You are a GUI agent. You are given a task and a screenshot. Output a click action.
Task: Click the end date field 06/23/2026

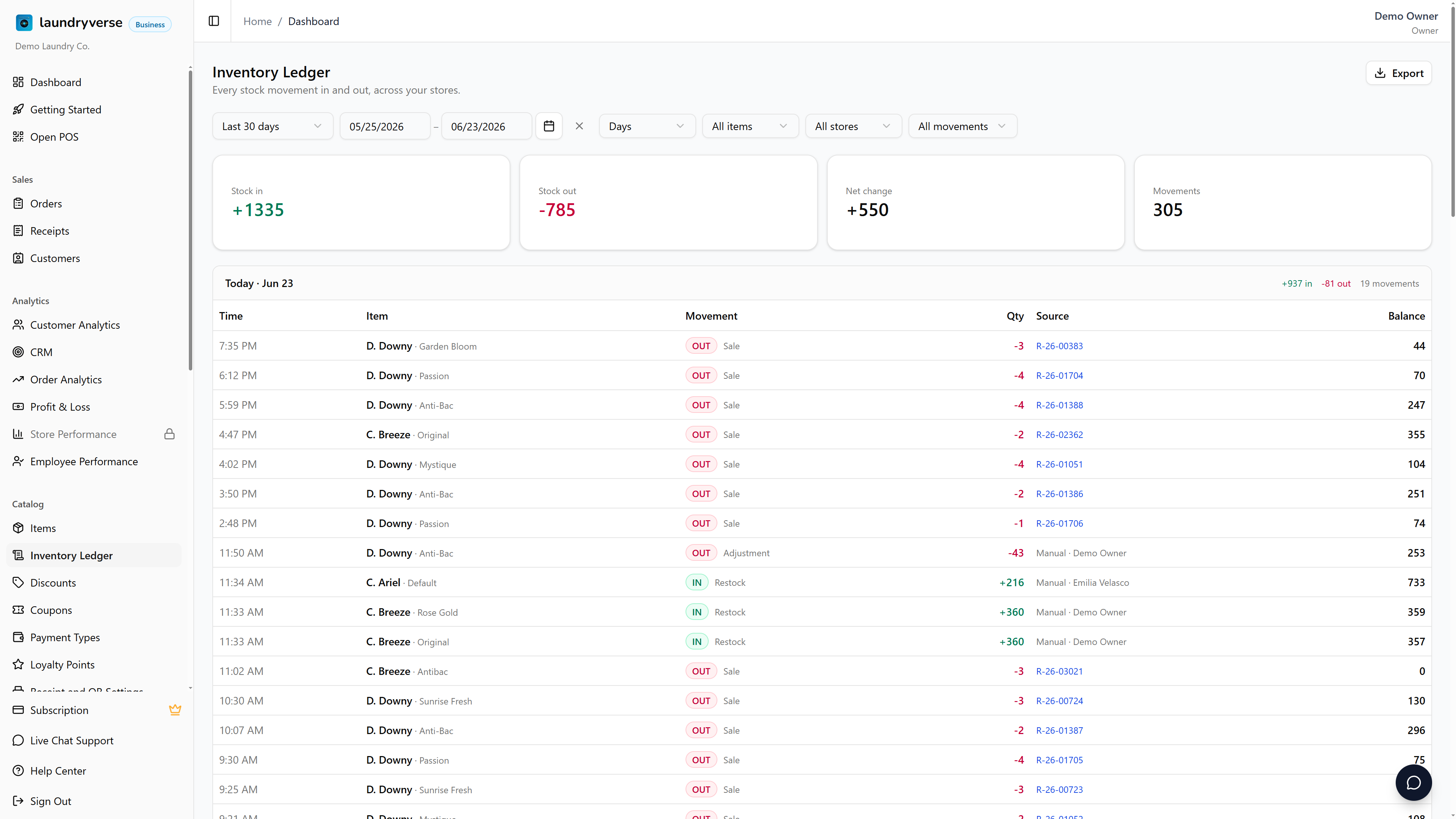[x=486, y=126]
